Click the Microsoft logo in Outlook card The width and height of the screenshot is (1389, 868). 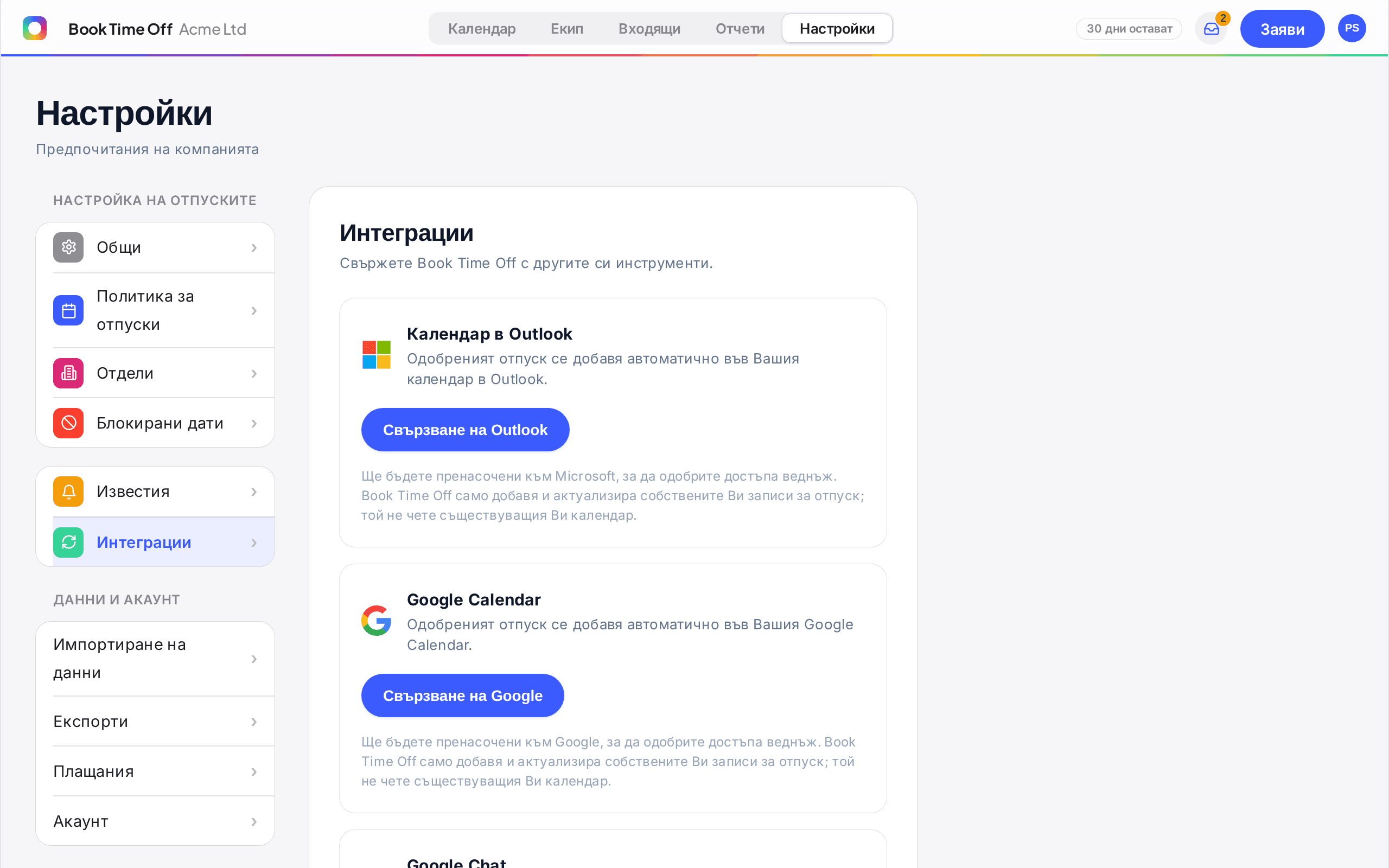(x=377, y=355)
